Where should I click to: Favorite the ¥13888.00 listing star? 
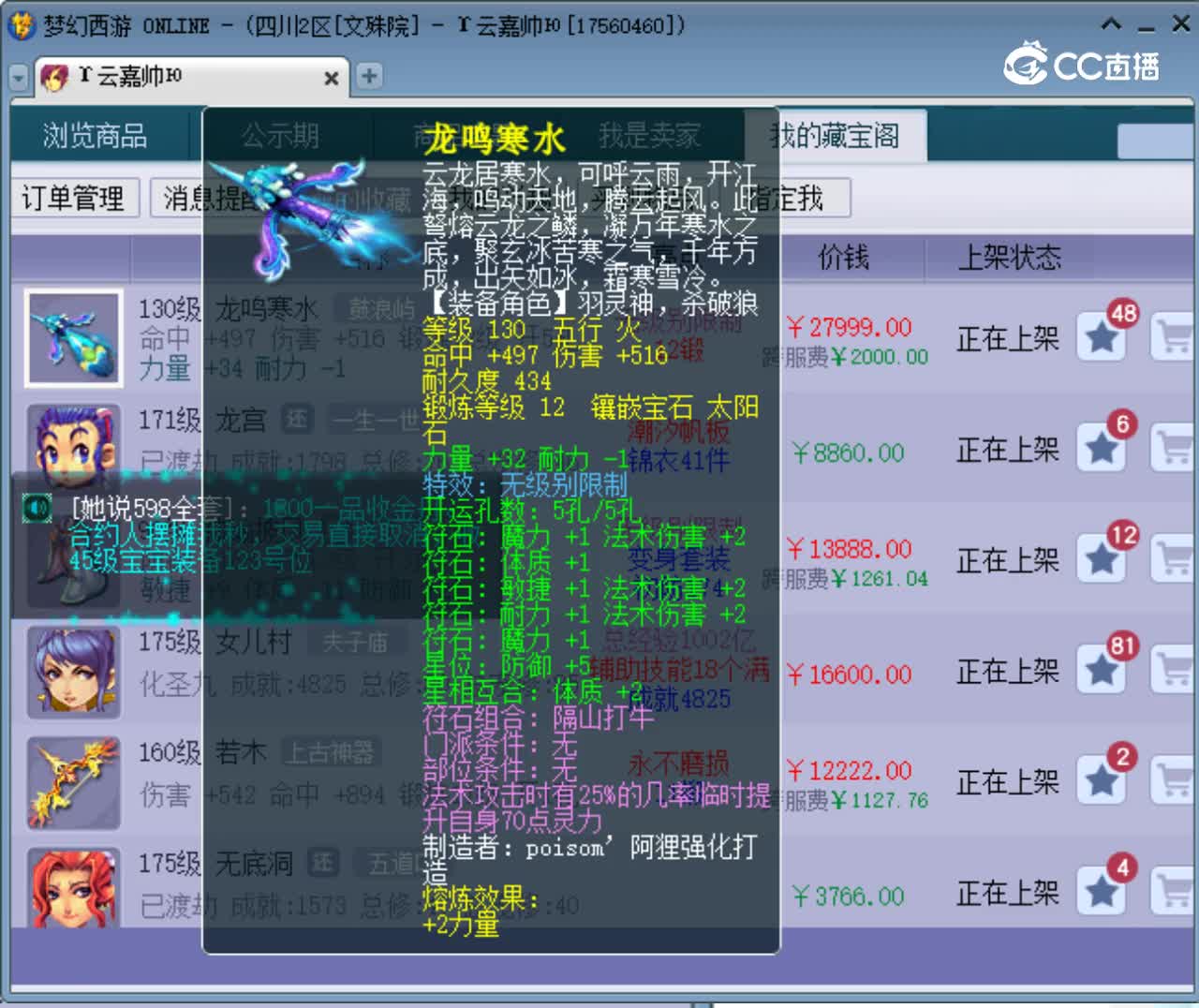pyautogui.click(x=1103, y=558)
